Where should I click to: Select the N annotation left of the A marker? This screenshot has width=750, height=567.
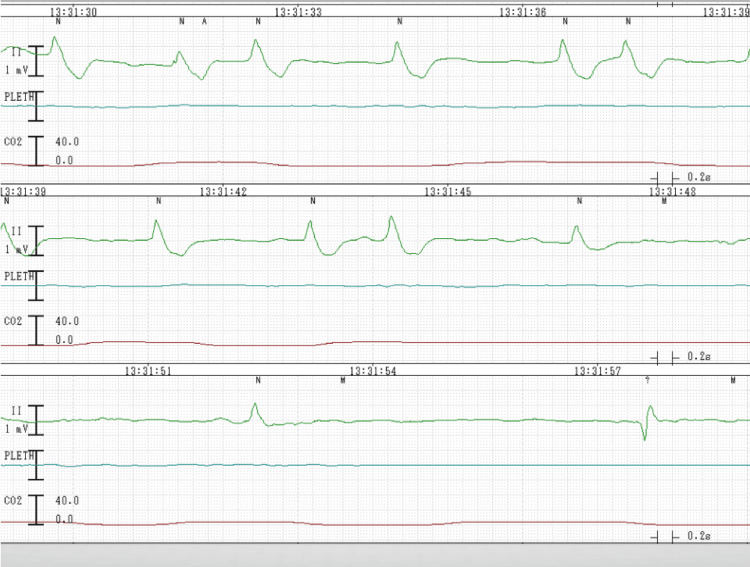click(x=182, y=22)
